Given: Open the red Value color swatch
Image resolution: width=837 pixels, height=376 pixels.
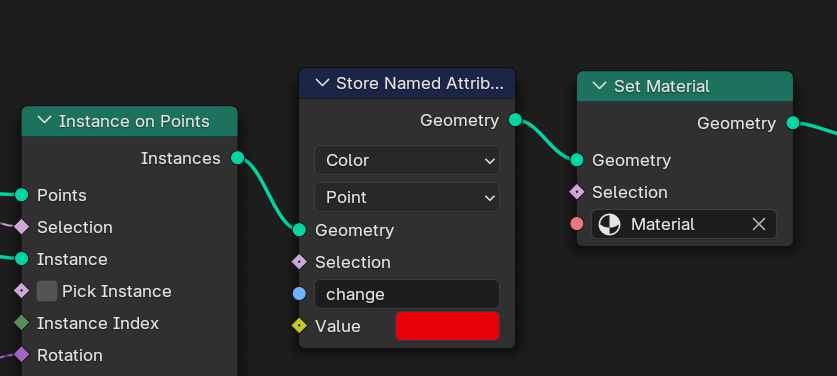Looking at the screenshot, I should coord(447,326).
